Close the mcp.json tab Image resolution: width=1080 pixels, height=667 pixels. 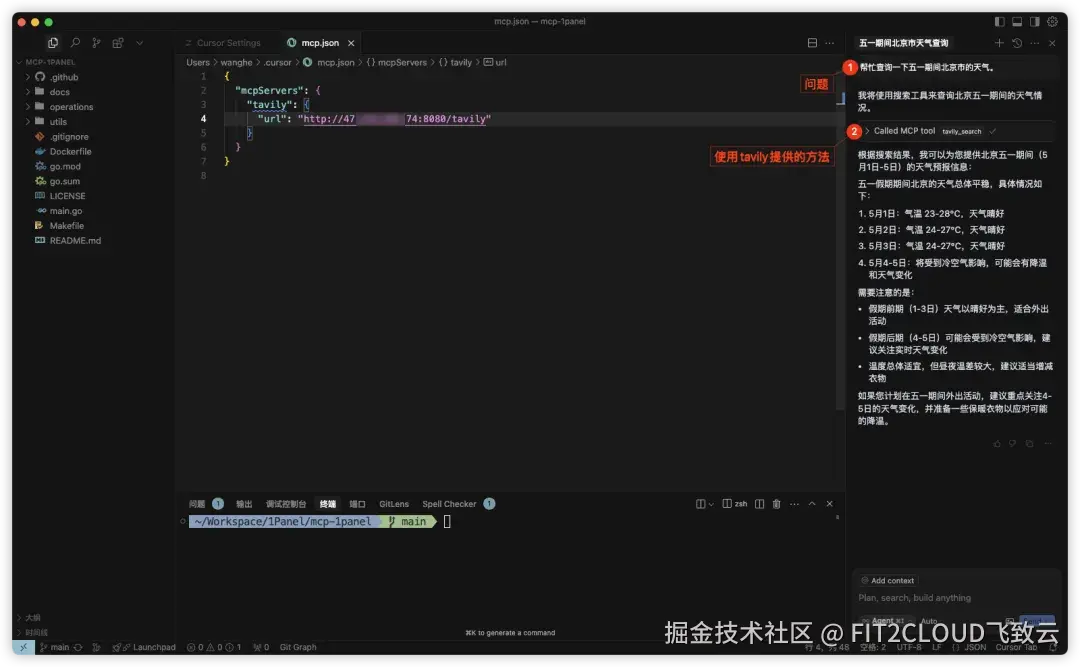pos(351,43)
